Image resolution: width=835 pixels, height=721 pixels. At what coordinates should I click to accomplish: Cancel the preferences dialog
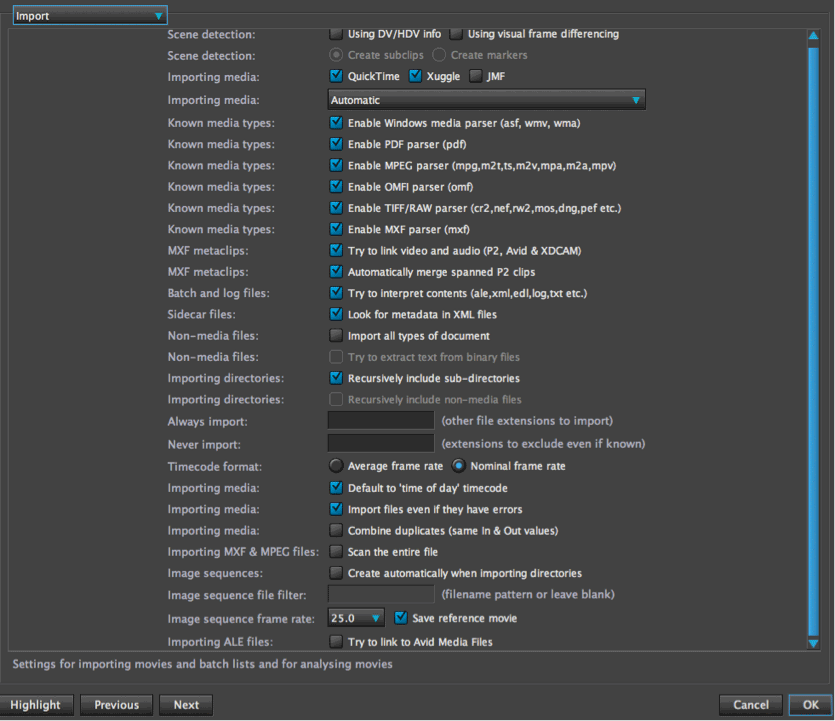click(751, 705)
